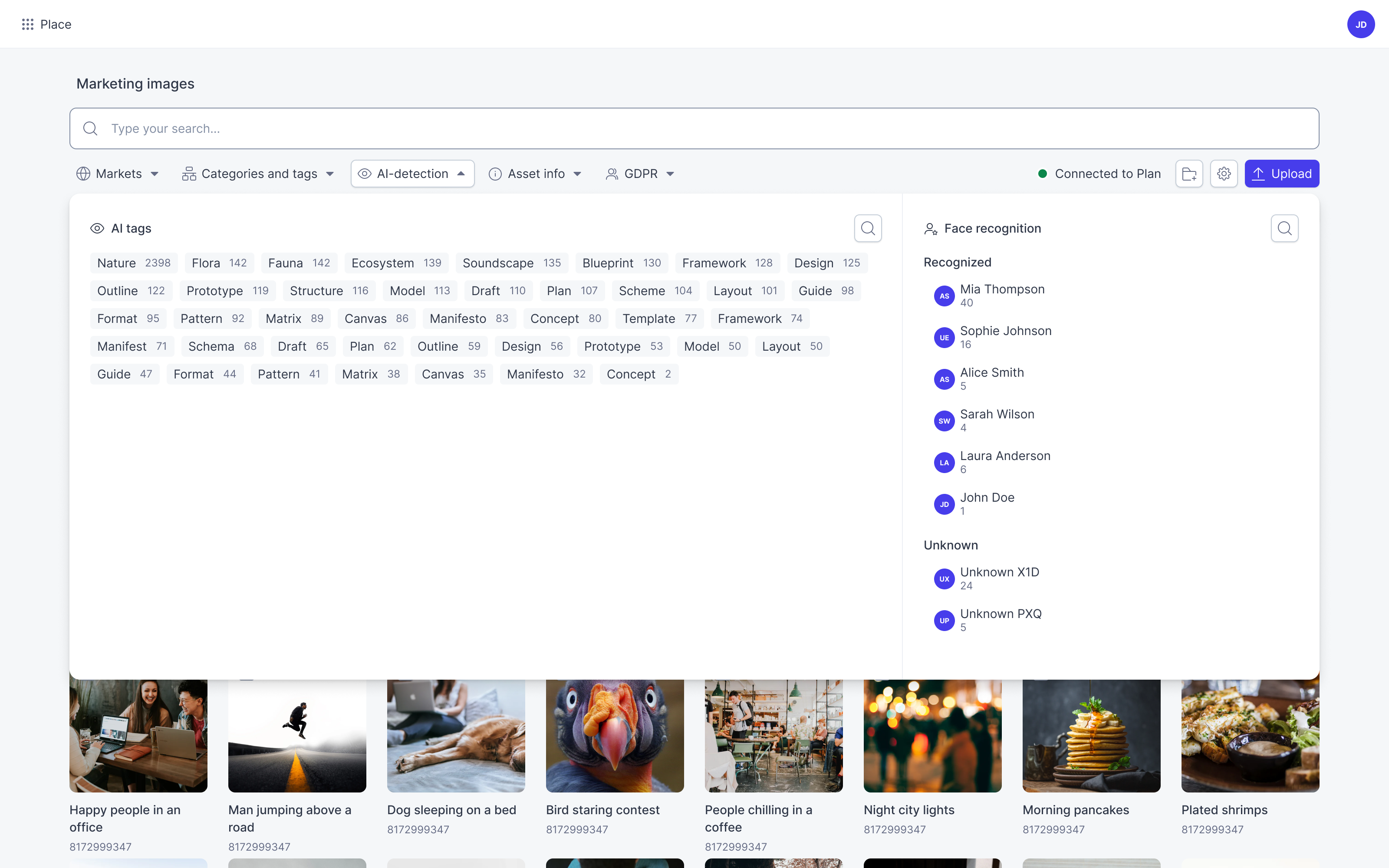This screenshot has height=868, width=1389.
Task: Open the Face recognition search magnifier
Action: 1285,228
